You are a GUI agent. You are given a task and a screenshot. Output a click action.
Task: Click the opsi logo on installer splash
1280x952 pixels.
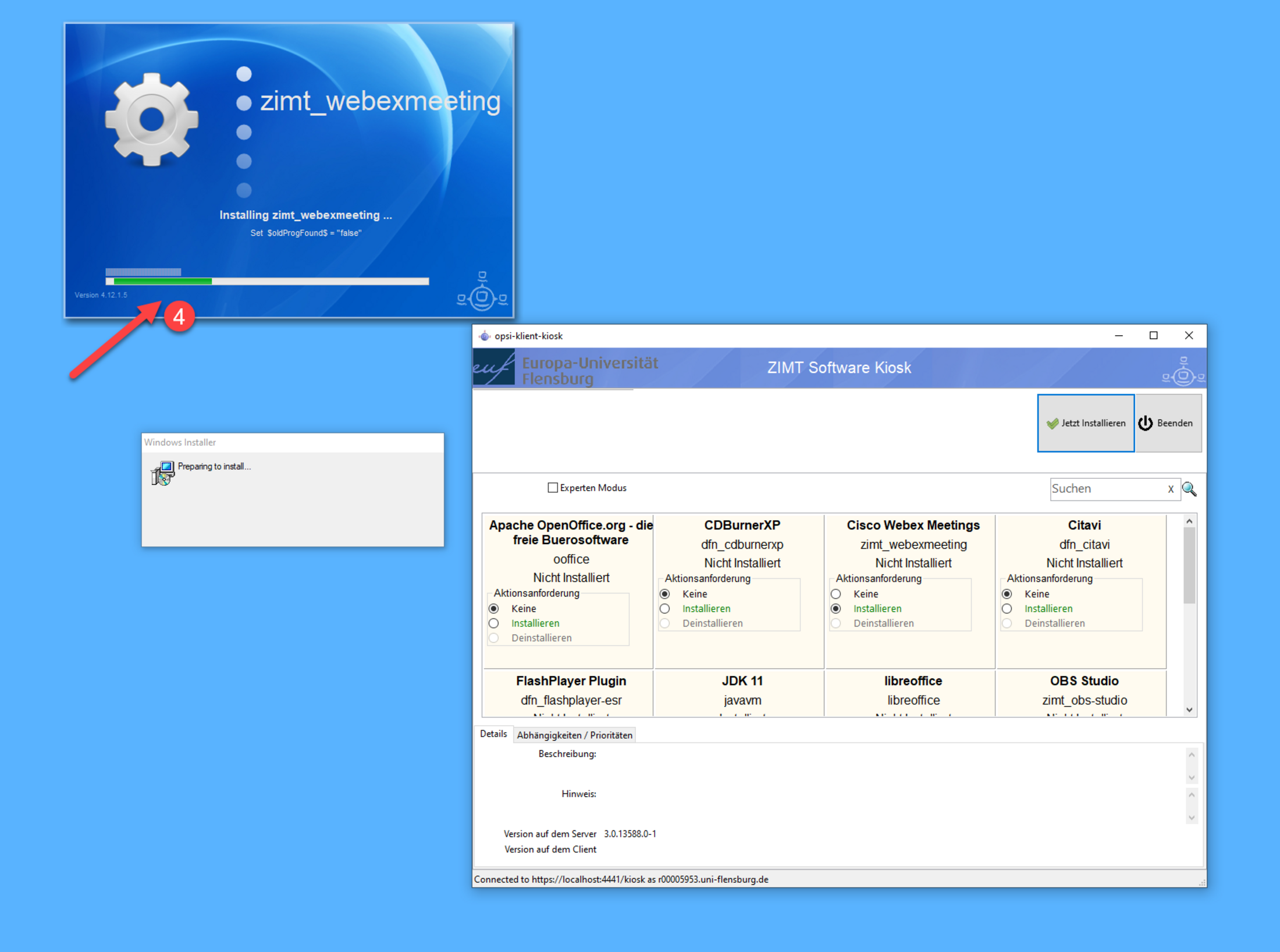(482, 292)
